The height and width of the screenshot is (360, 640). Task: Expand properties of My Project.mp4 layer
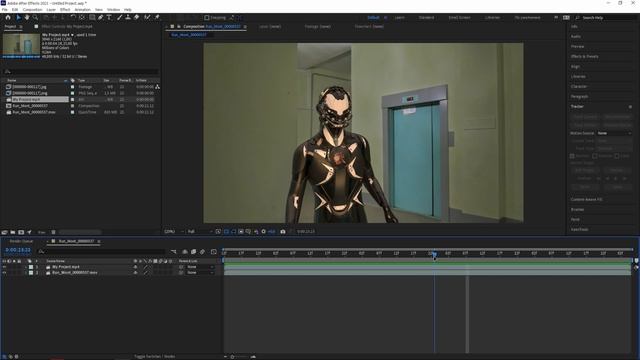(25, 267)
